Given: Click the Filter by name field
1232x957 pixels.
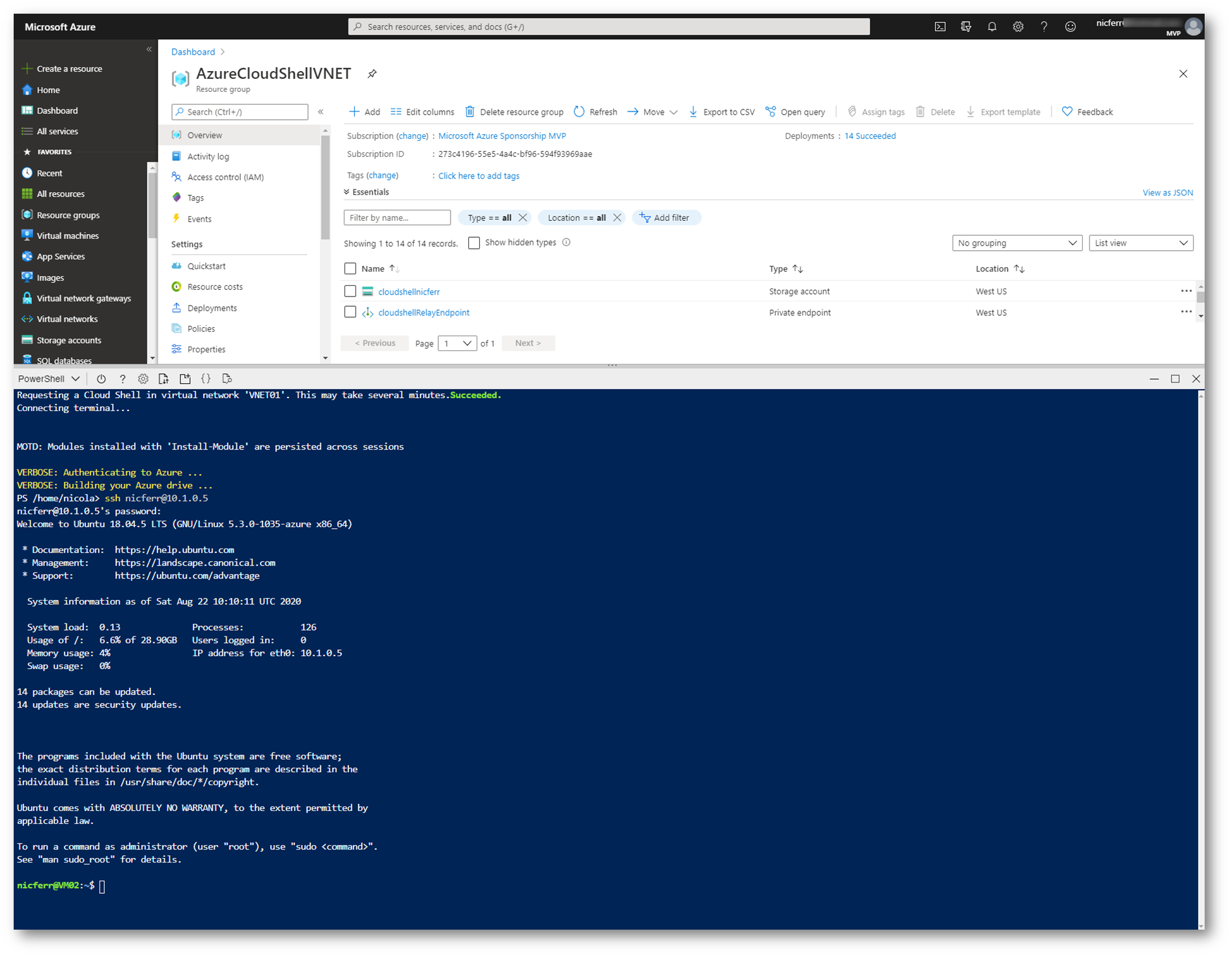Looking at the screenshot, I should coord(397,218).
